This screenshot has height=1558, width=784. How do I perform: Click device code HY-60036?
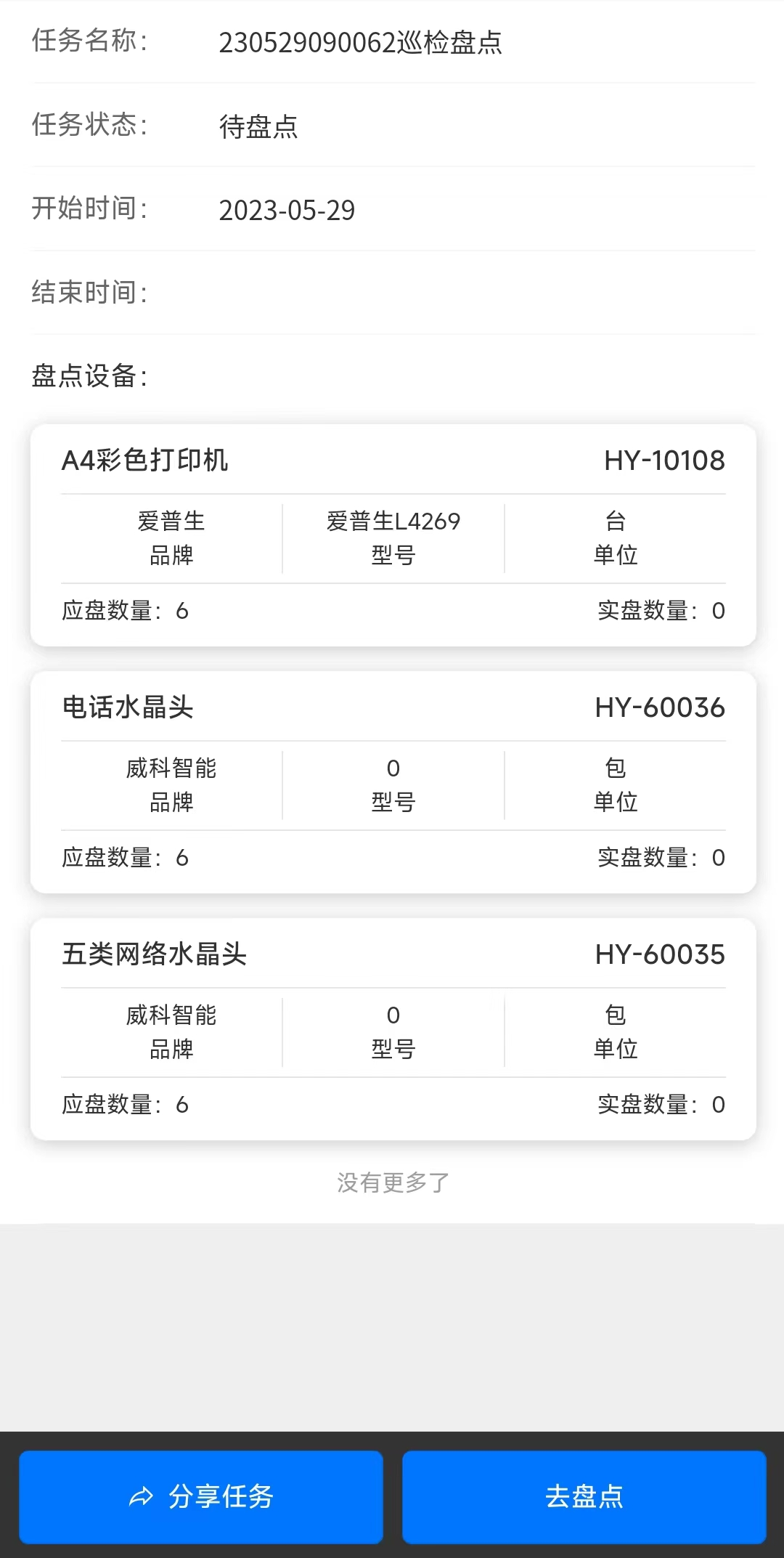[x=659, y=707]
